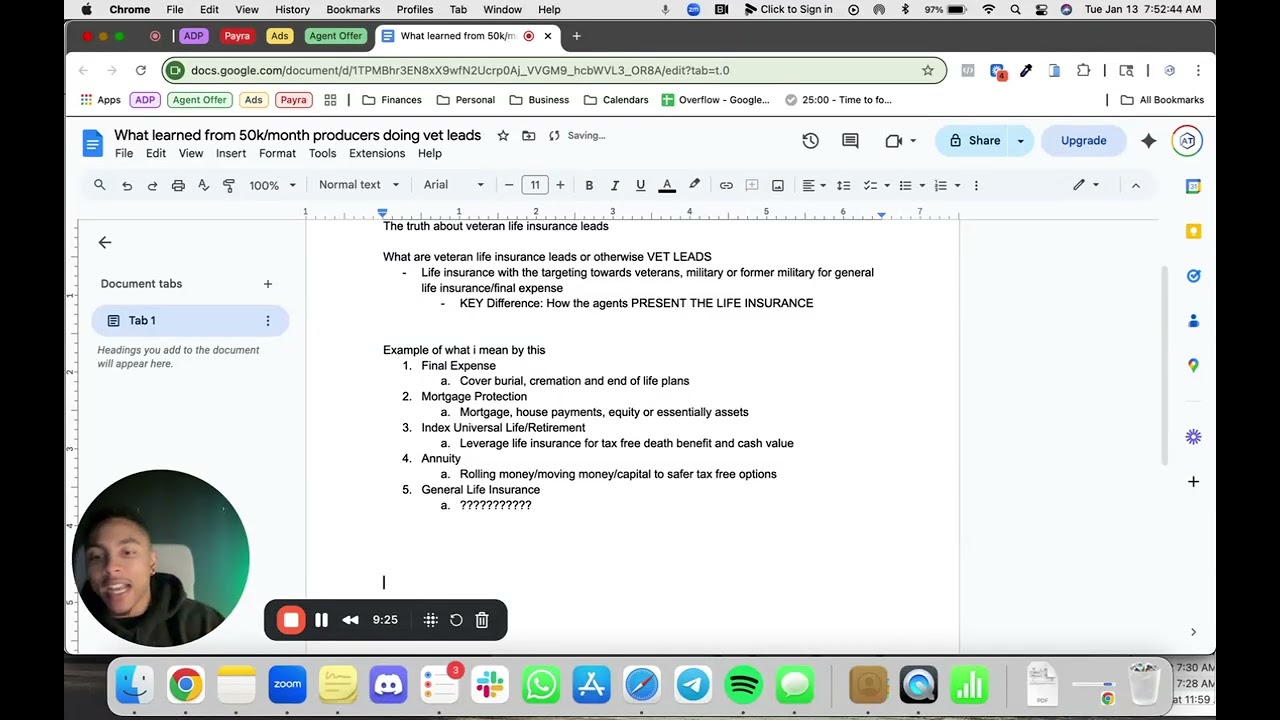The width and height of the screenshot is (1280, 720).
Task: Open checklist menu dropdown
Action: (875, 185)
